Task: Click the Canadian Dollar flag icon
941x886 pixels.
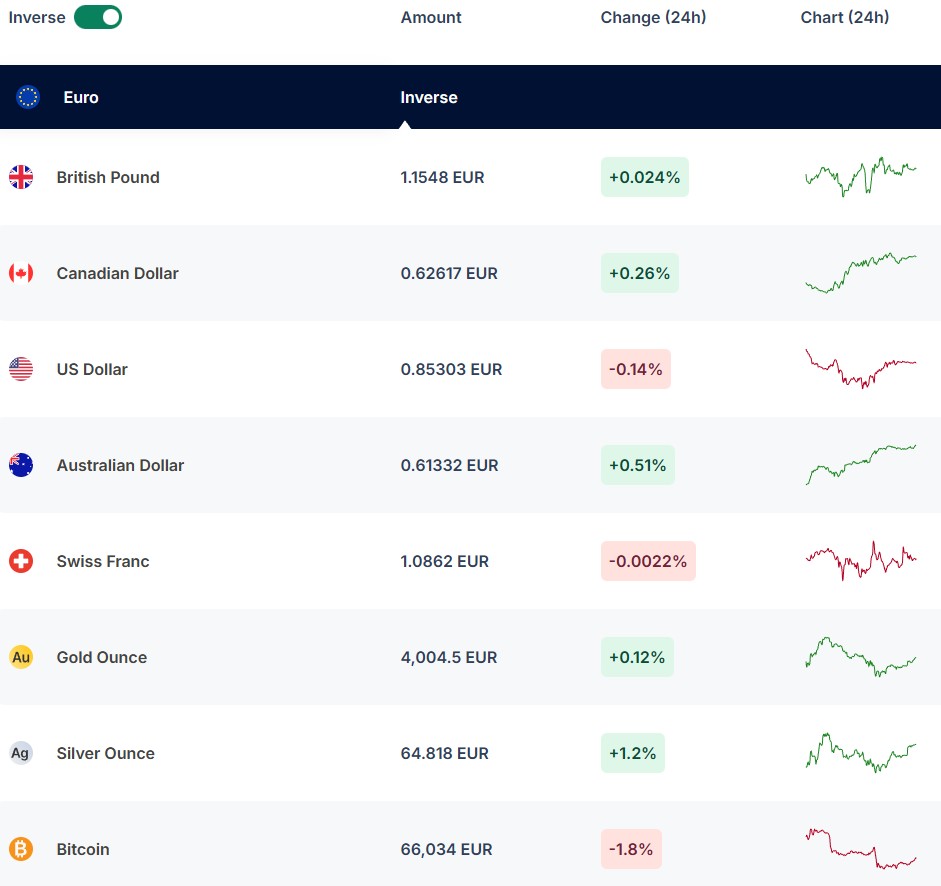Action: point(21,273)
